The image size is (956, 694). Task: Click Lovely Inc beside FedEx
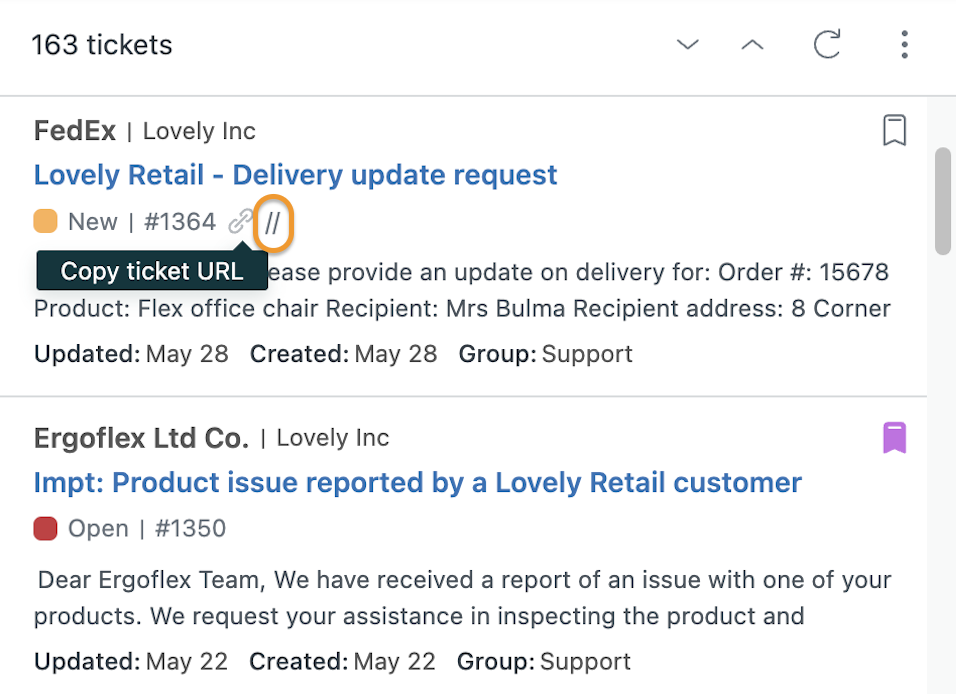pyautogui.click(x=199, y=131)
